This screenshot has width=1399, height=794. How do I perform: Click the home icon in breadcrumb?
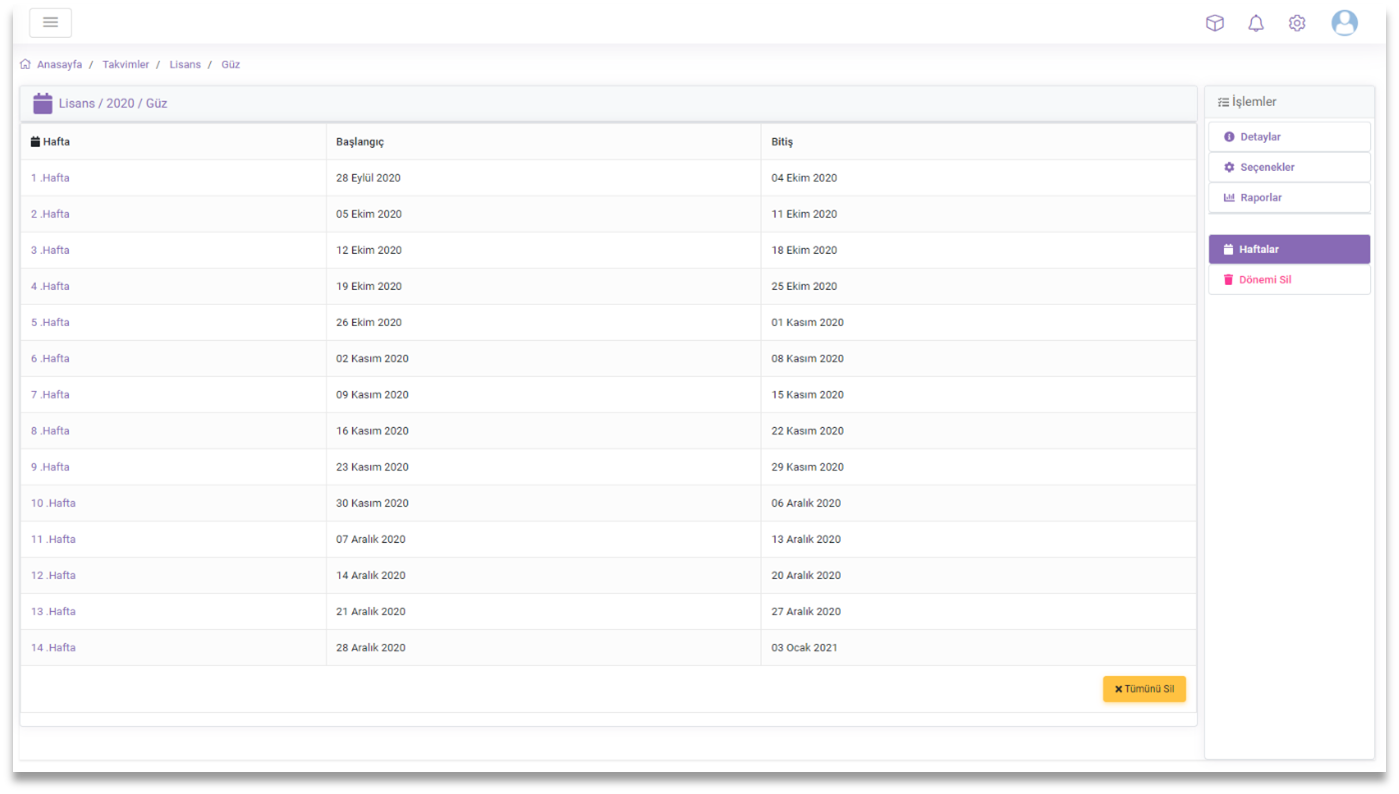25,64
